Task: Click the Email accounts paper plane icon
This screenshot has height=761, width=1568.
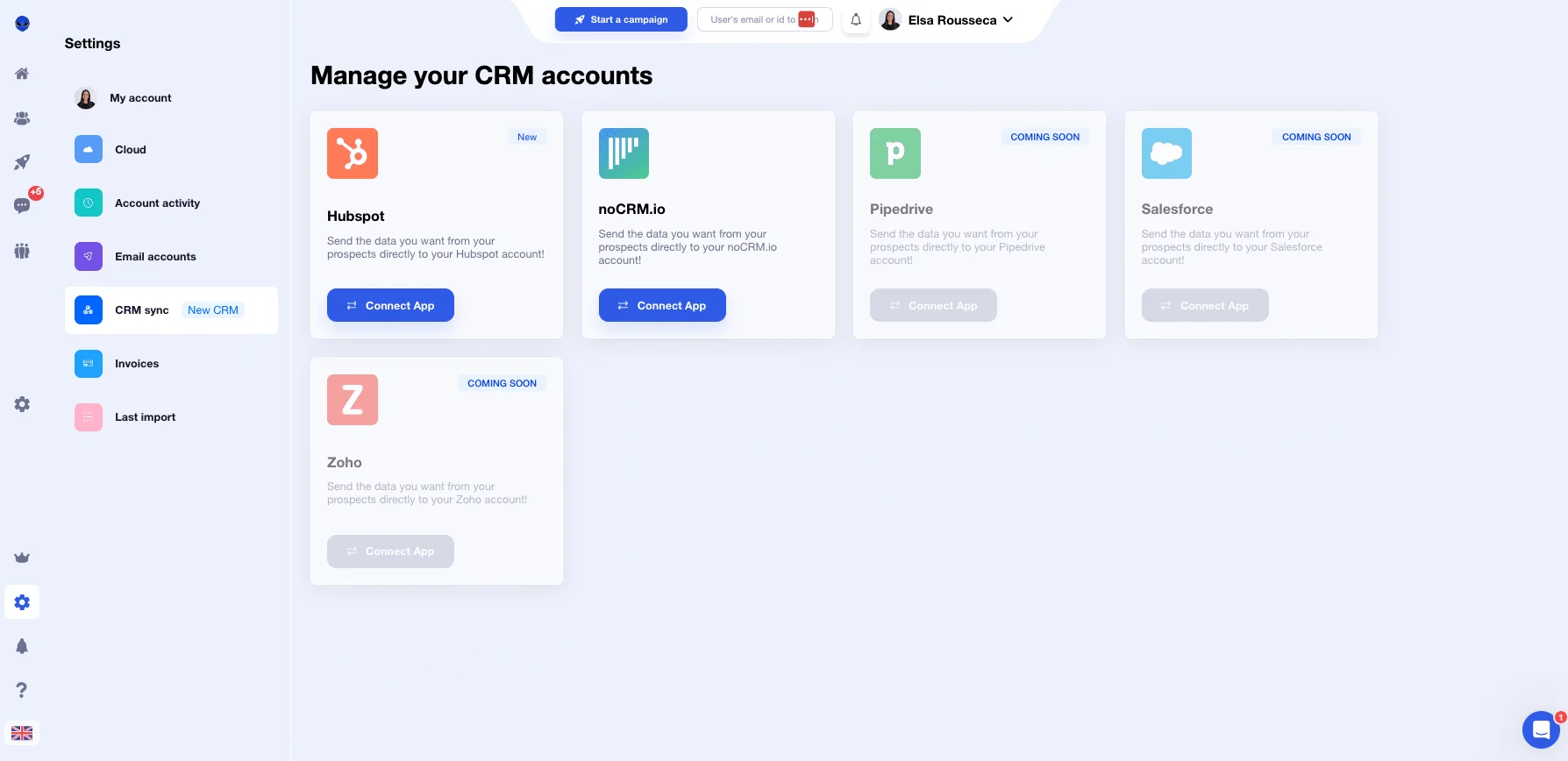Action: pyautogui.click(x=89, y=256)
